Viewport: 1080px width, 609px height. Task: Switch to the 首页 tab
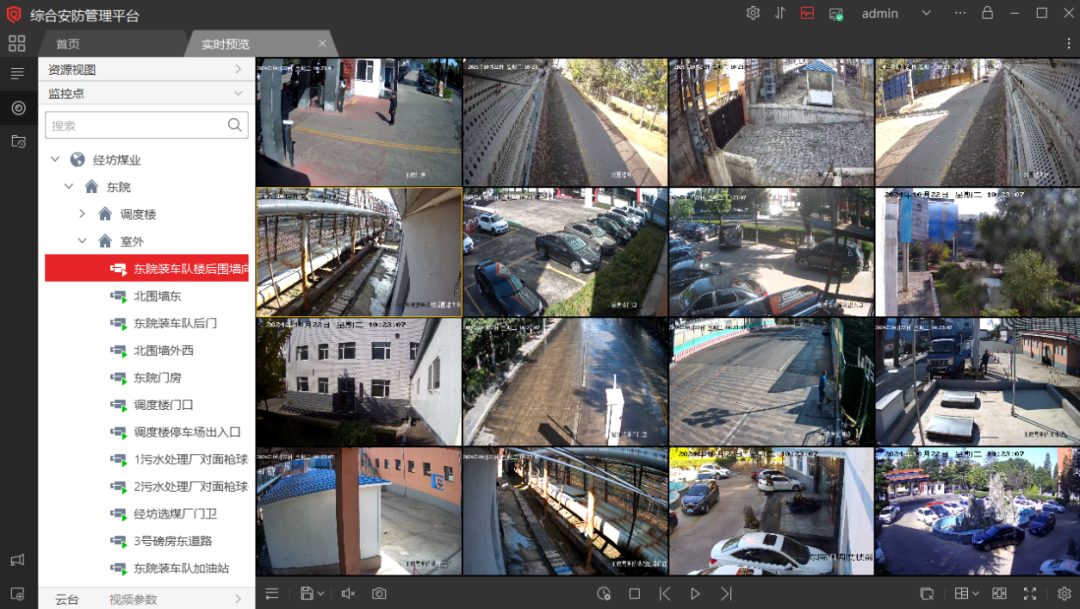click(68, 44)
